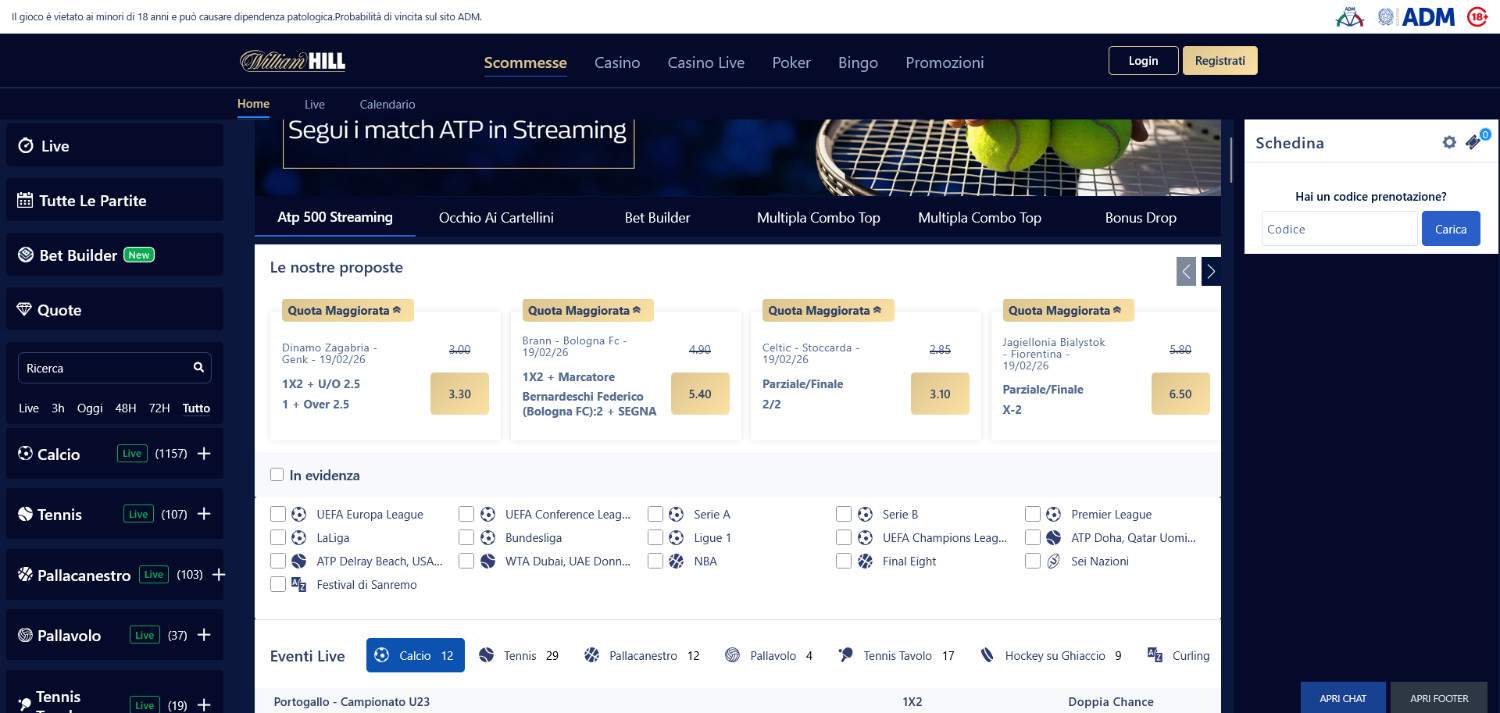
Task: Expand the Calcio sports category
Action: pyautogui.click(x=203, y=454)
